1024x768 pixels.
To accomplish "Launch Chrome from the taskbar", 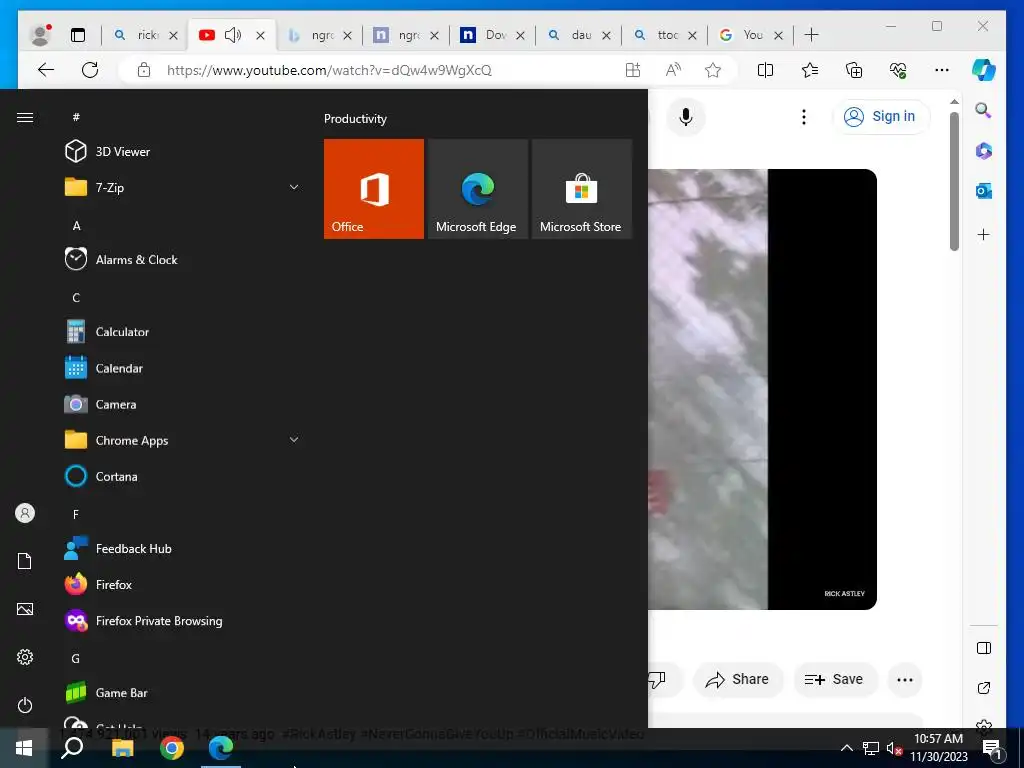I will coord(172,748).
